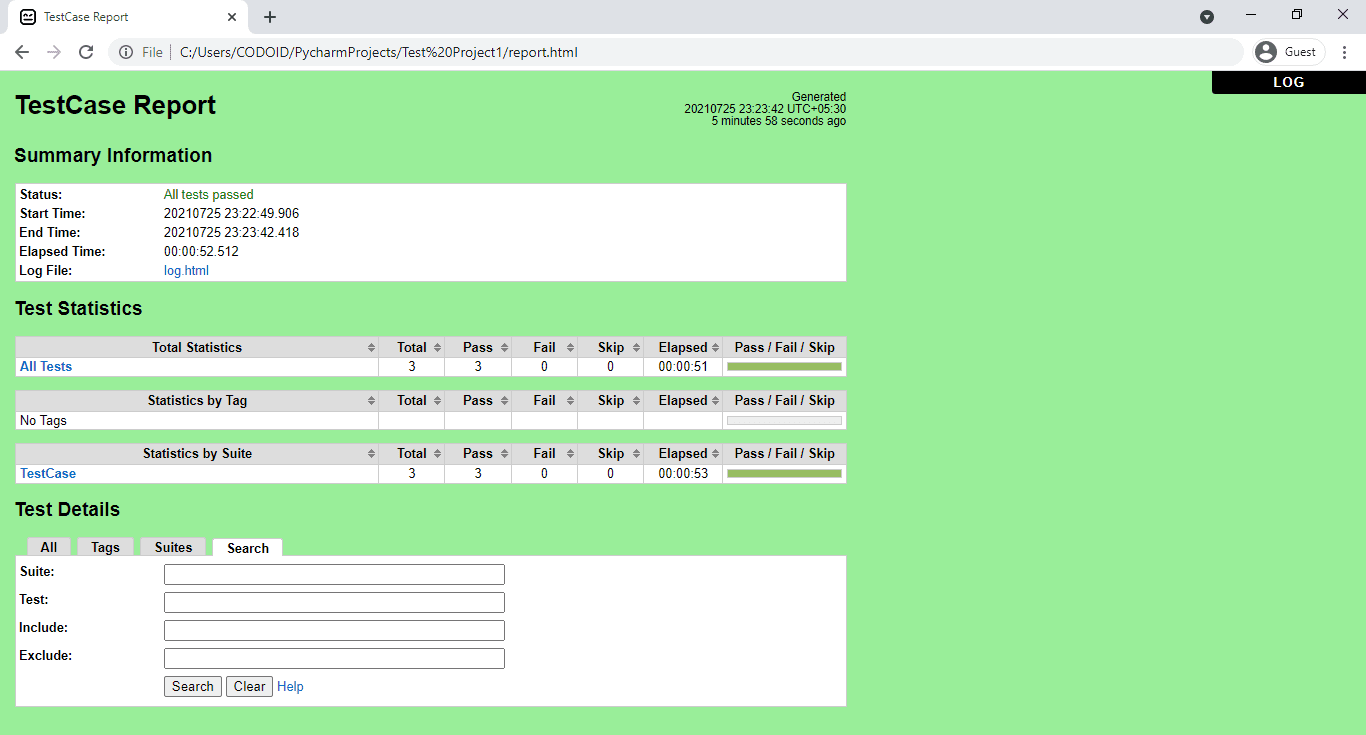1366x735 pixels.
Task: Reload the report page
Action: [86, 52]
